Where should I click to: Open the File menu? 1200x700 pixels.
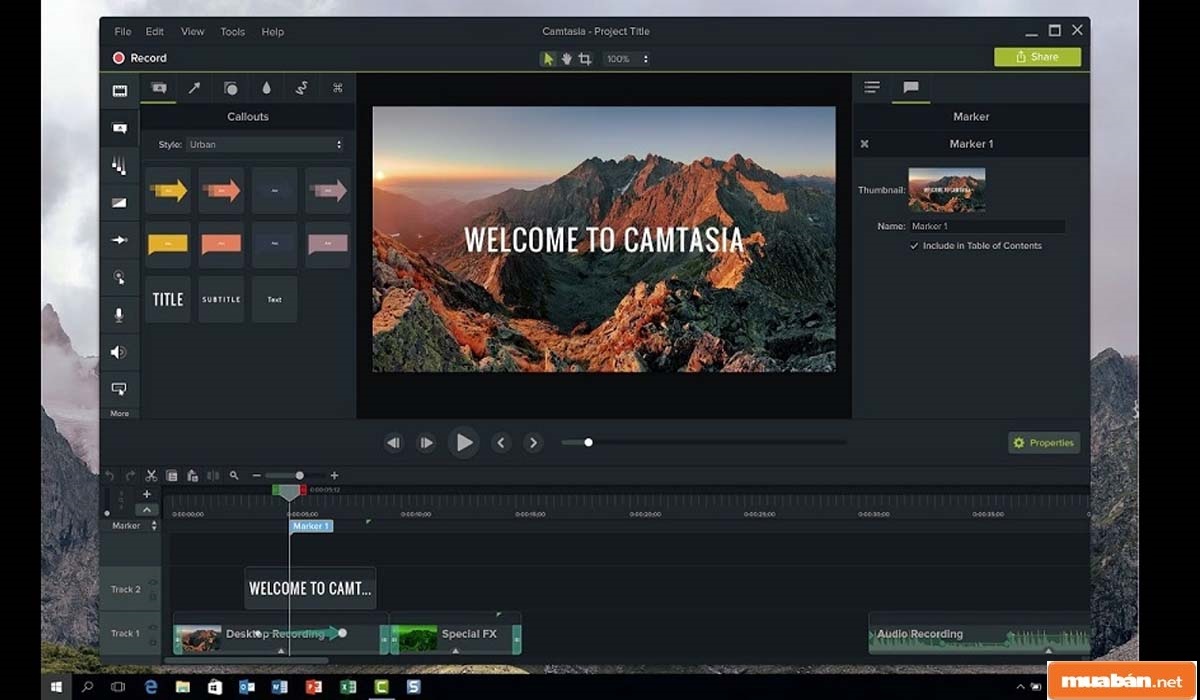click(x=122, y=32)
